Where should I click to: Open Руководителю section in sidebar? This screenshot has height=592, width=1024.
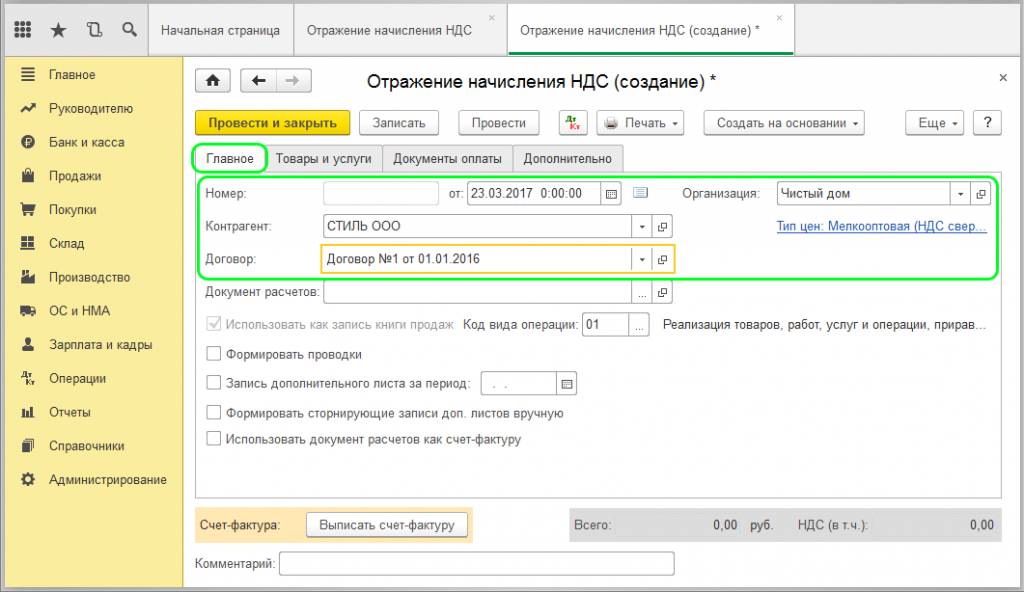coord(90,108)
